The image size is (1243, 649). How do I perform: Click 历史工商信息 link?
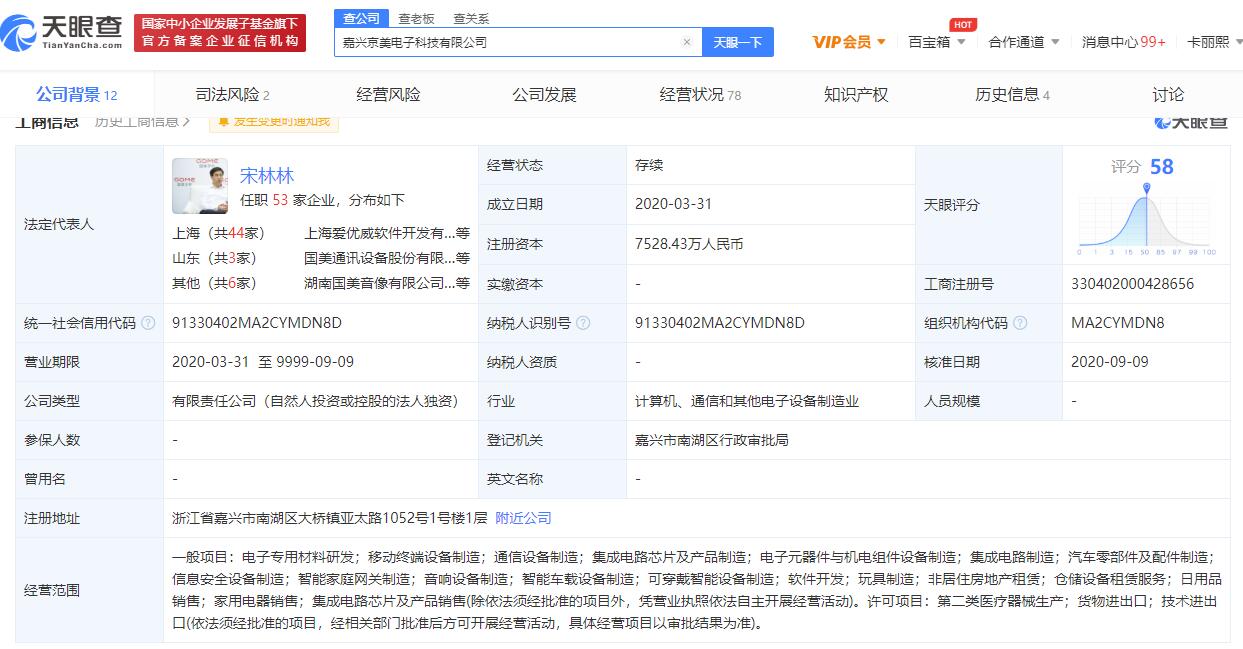142,121
